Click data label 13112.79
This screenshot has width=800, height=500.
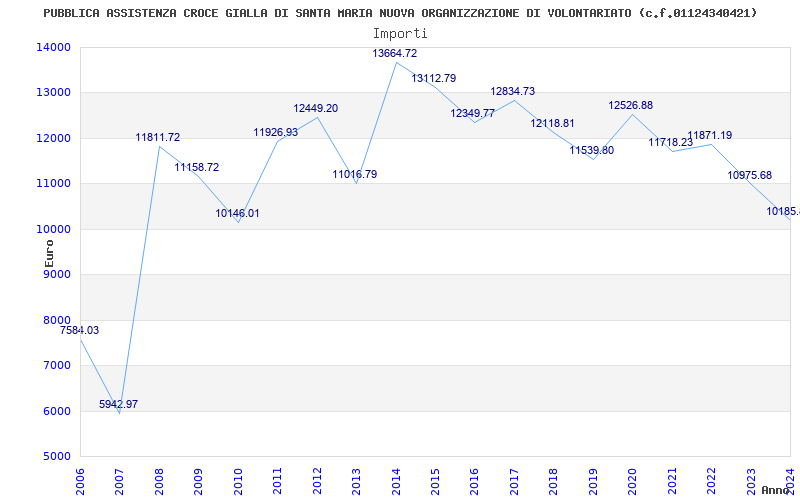[x=434, y=78]
